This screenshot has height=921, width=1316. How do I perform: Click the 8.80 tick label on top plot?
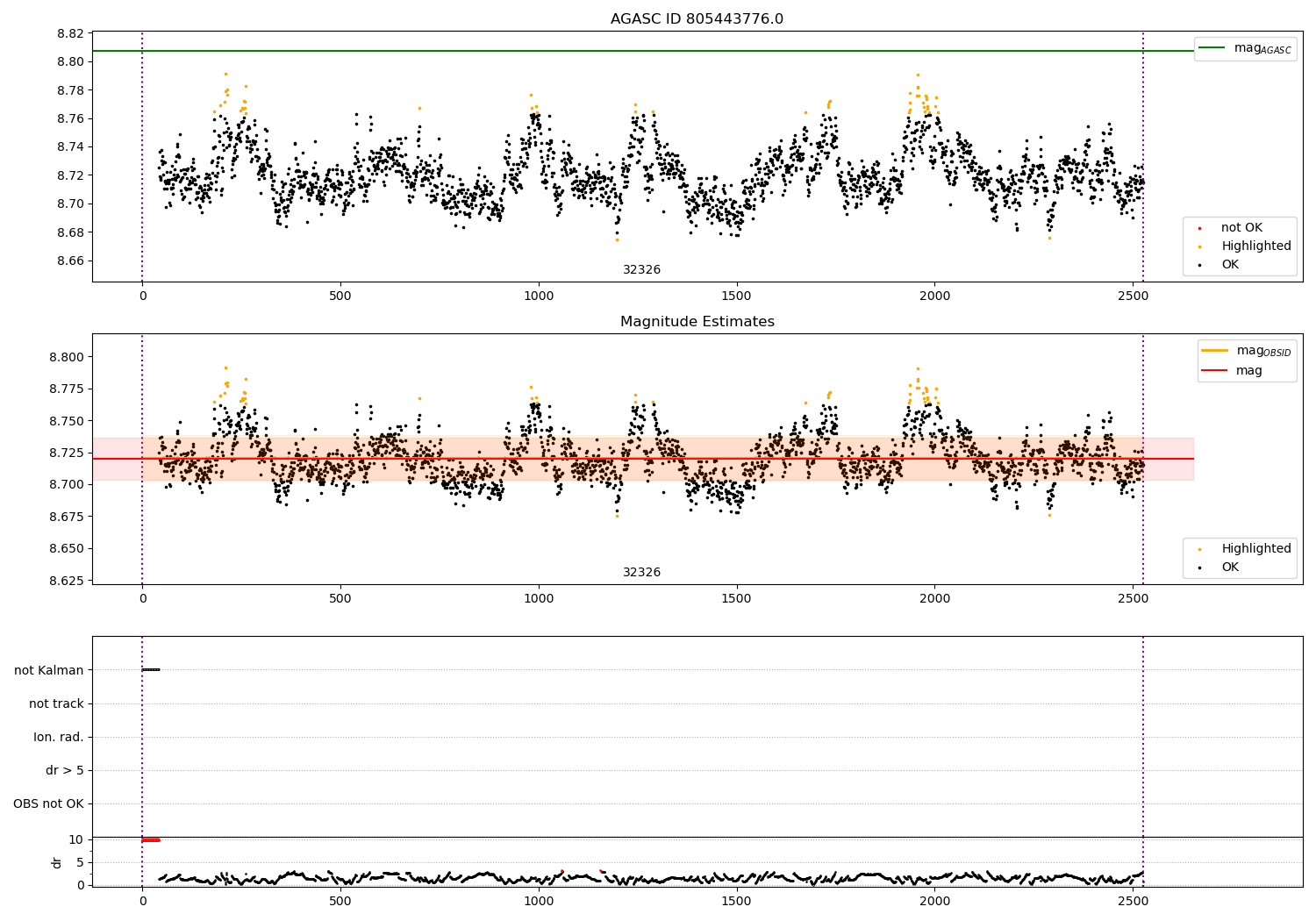tap(70, 61)
